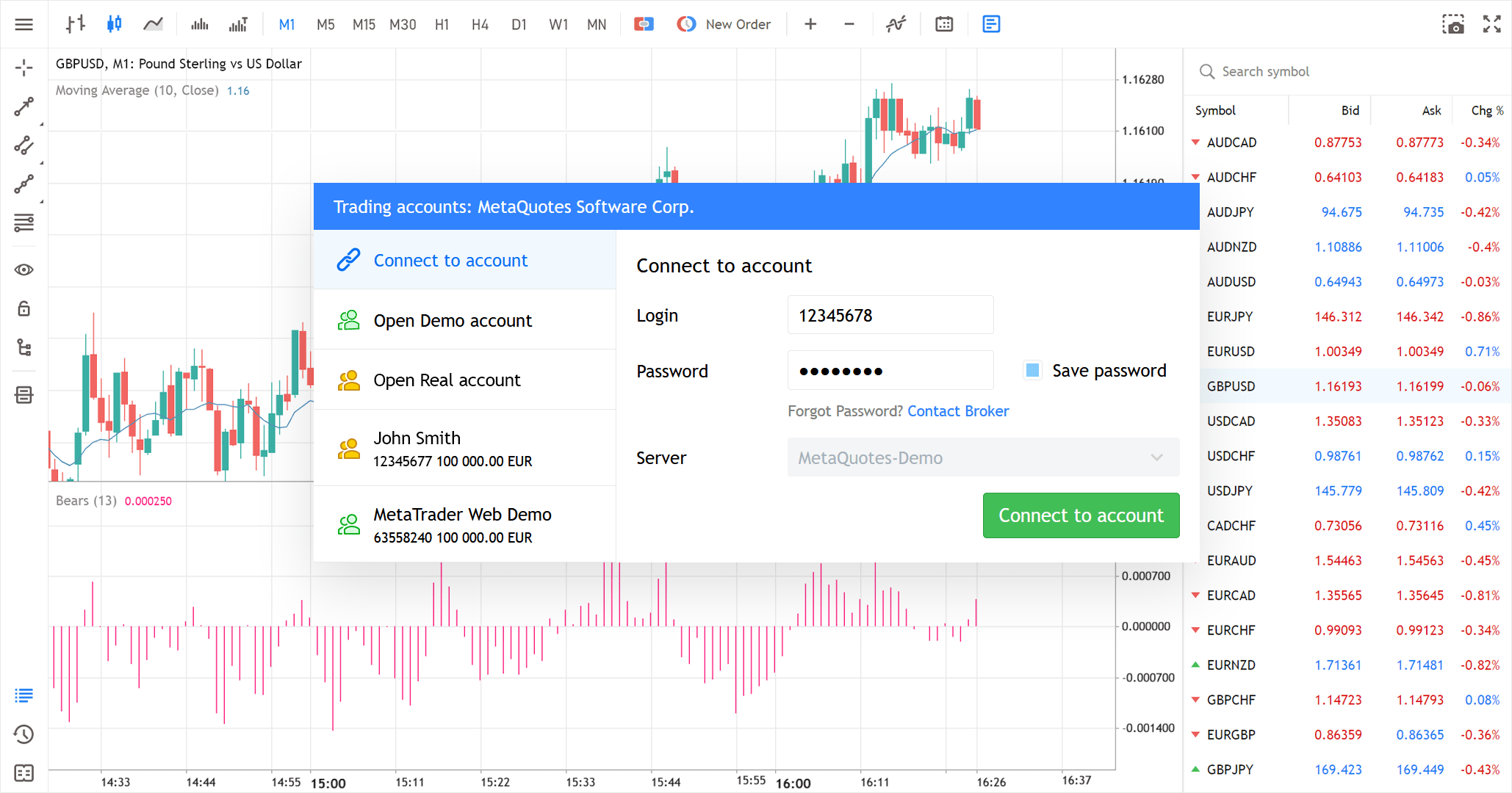1512x793 pixels.
Task: Toggle the Save password checkbox
Action: 1032,370
